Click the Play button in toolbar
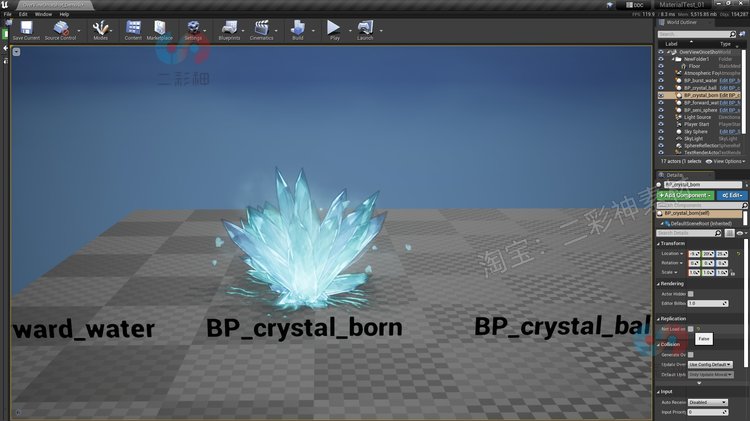The height and width of the screenshot is (421, 750). 334,30
